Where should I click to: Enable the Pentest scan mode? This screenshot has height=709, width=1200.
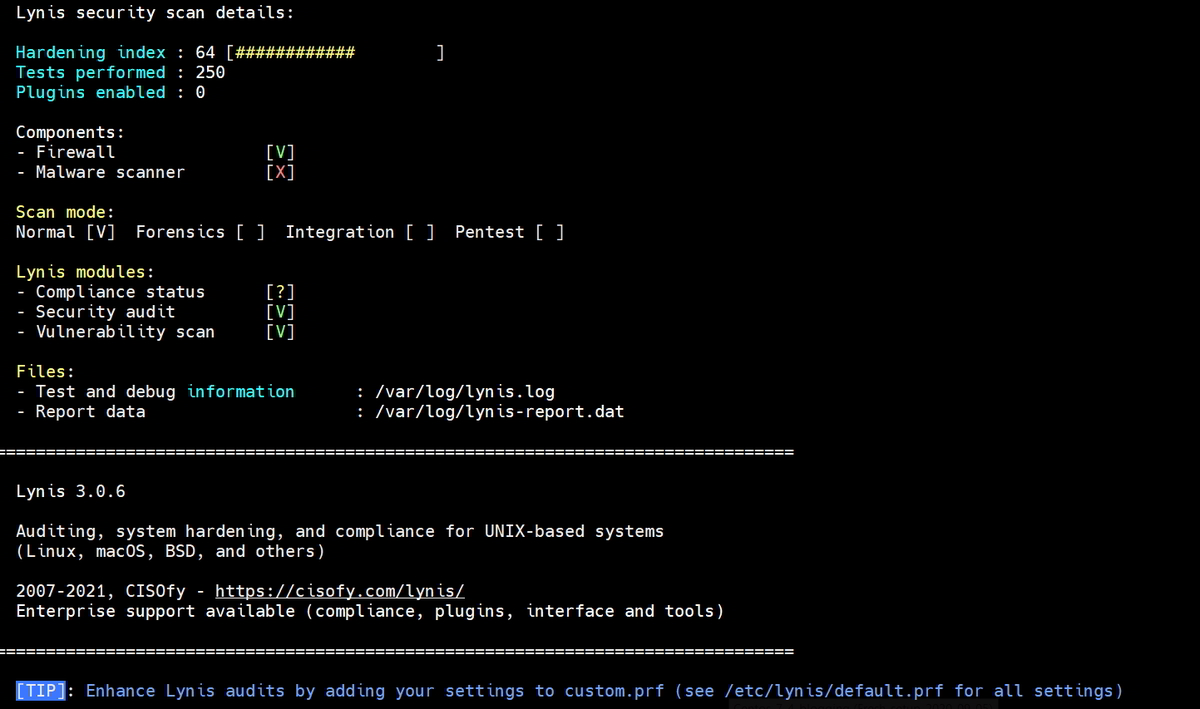coord(551,231)
